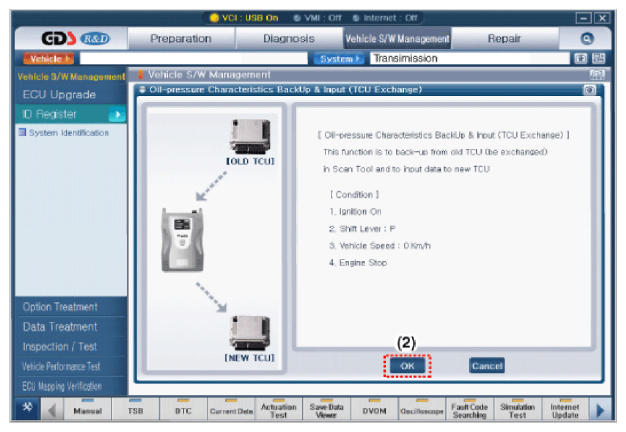Open Manual from the bottom toolbar
The width and height of the screenshot is (626, 432).
point(87,410)
